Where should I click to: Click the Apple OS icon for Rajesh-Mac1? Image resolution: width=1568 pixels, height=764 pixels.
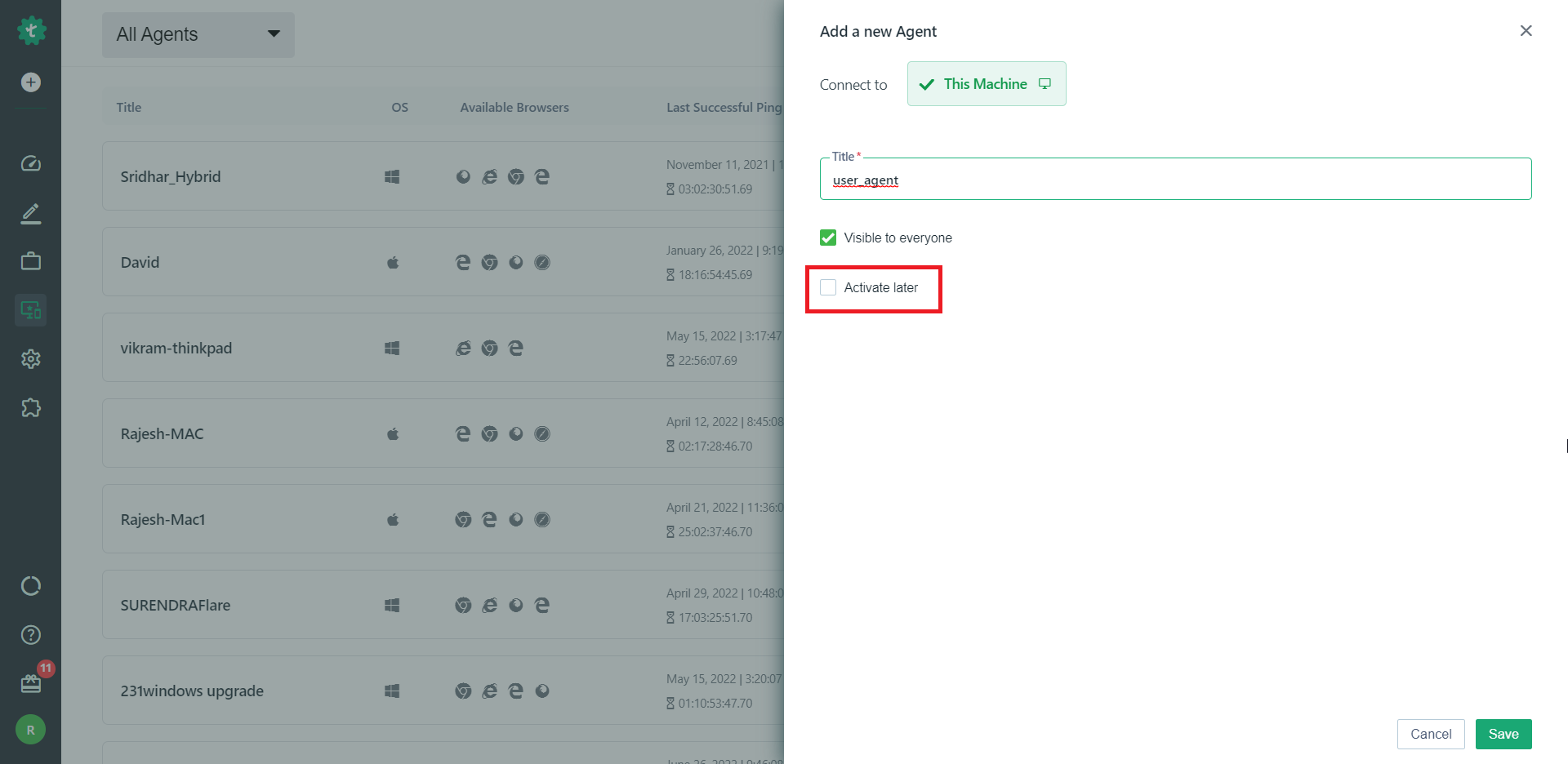(x=393, y=519)
